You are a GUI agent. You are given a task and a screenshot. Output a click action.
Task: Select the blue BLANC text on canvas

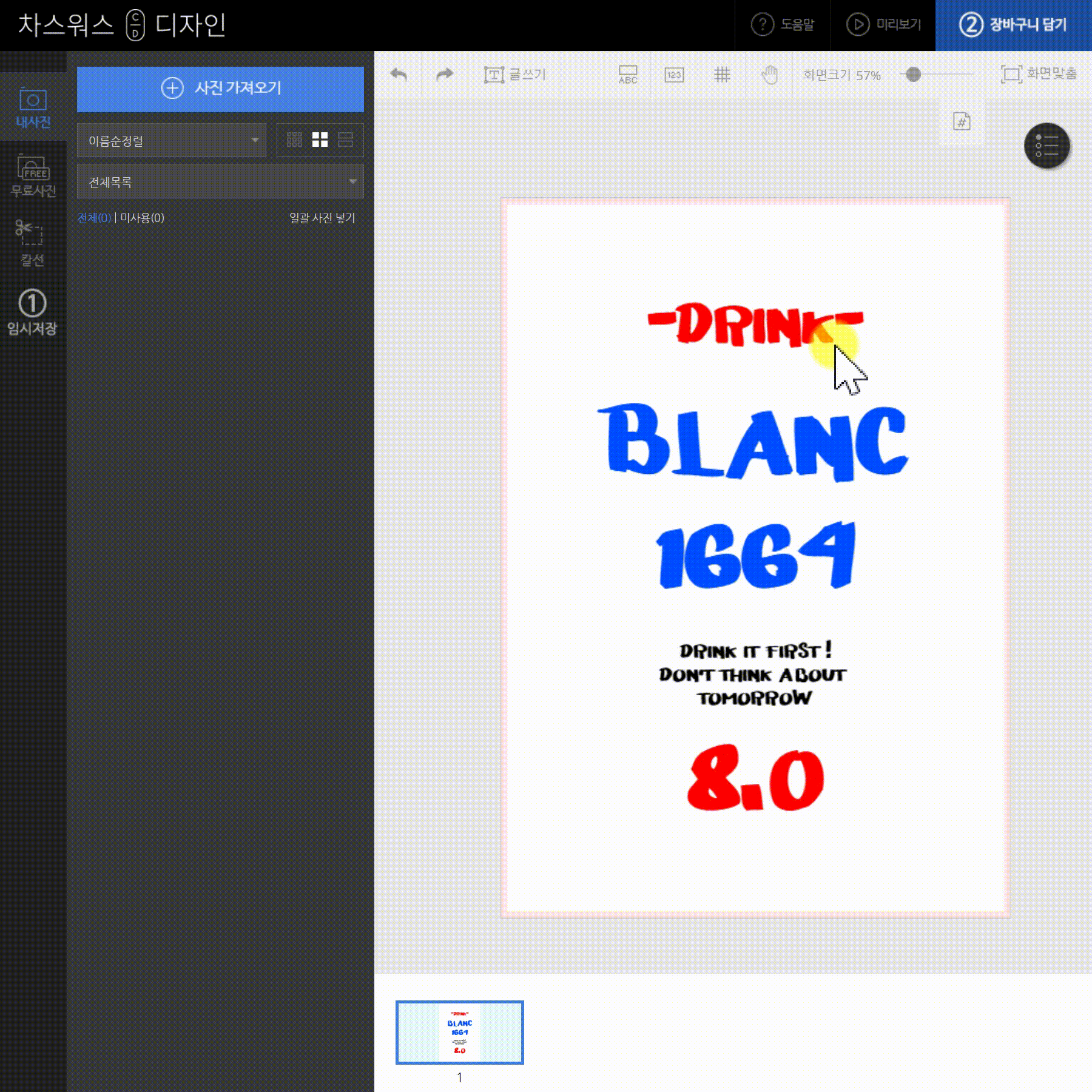point(753,442)
